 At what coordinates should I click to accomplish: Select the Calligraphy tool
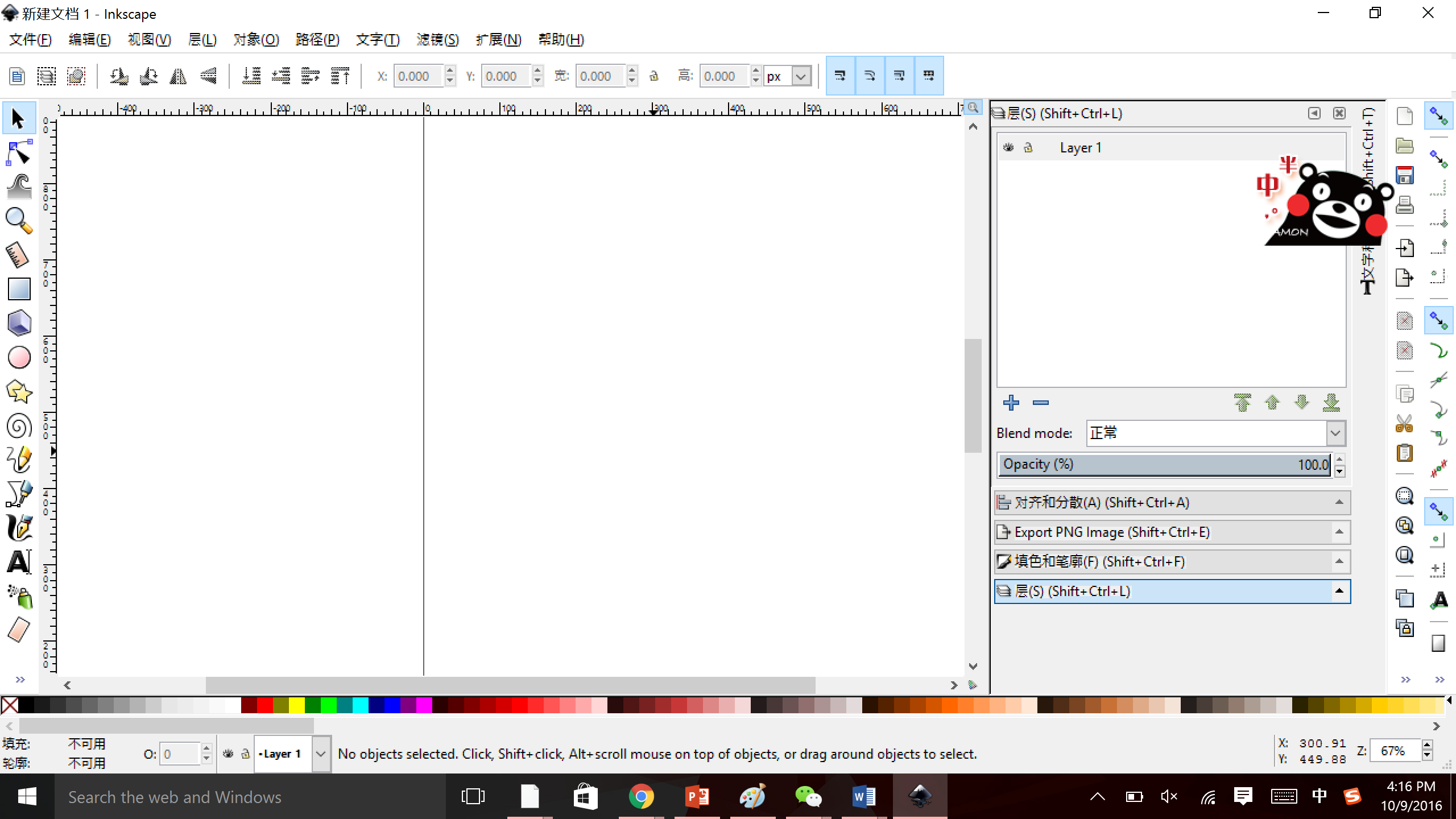tap(19, 528)
